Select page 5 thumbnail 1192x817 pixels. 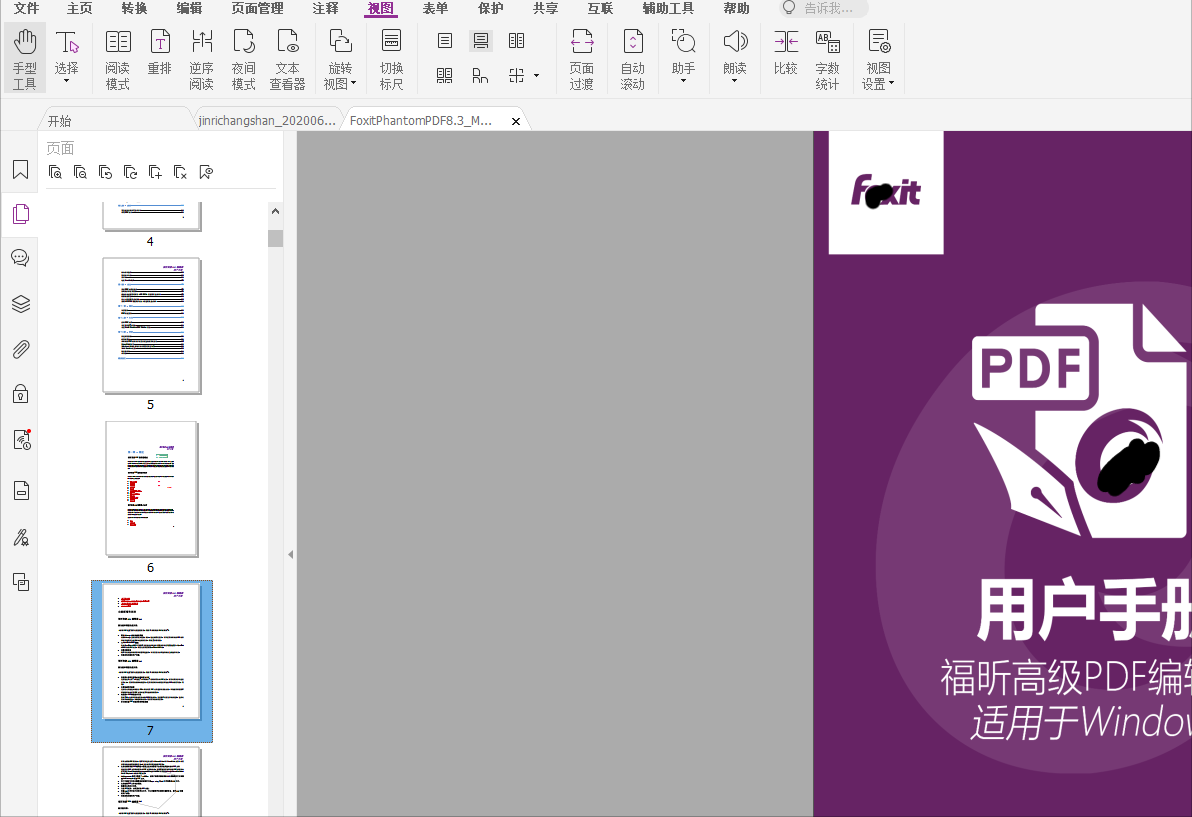tap(152, 326)
